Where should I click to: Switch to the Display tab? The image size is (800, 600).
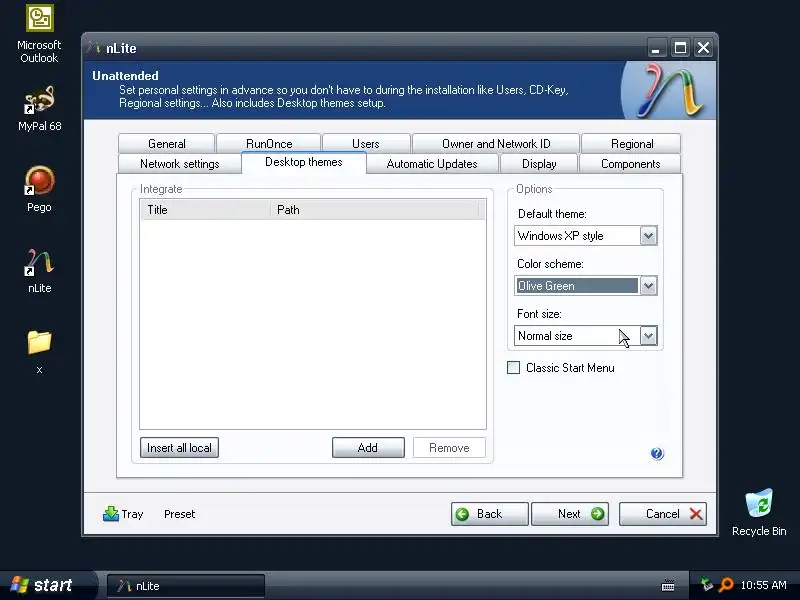click(x=539, y=164)
